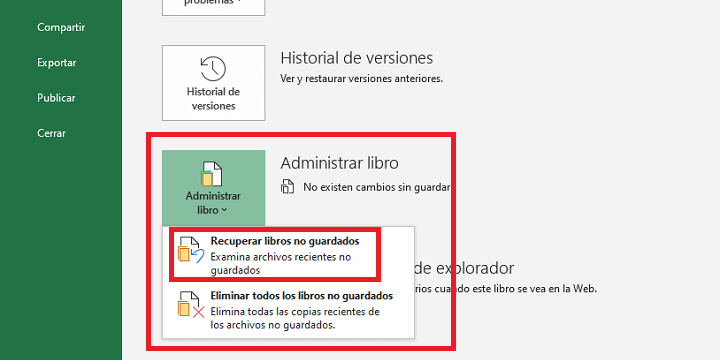Click 'No existen cambios sin guardar' text
This screenshot has height=360, width=720.
pos(376,187)
